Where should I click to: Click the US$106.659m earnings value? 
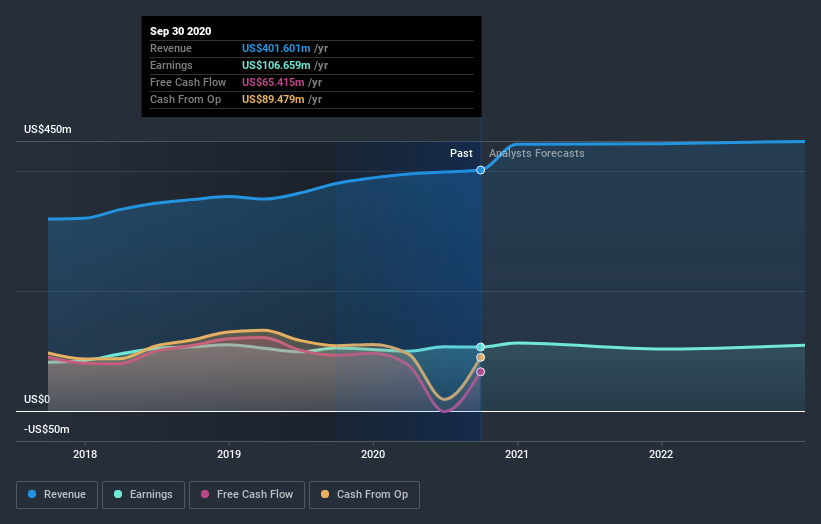click(276, 65)
